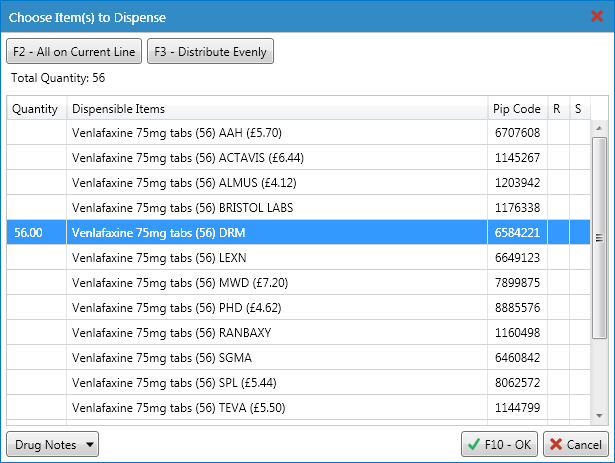Open the Drug Notes dropdown arrow
The width and height of the screenshot is (615, 463).
coord(90,445)
